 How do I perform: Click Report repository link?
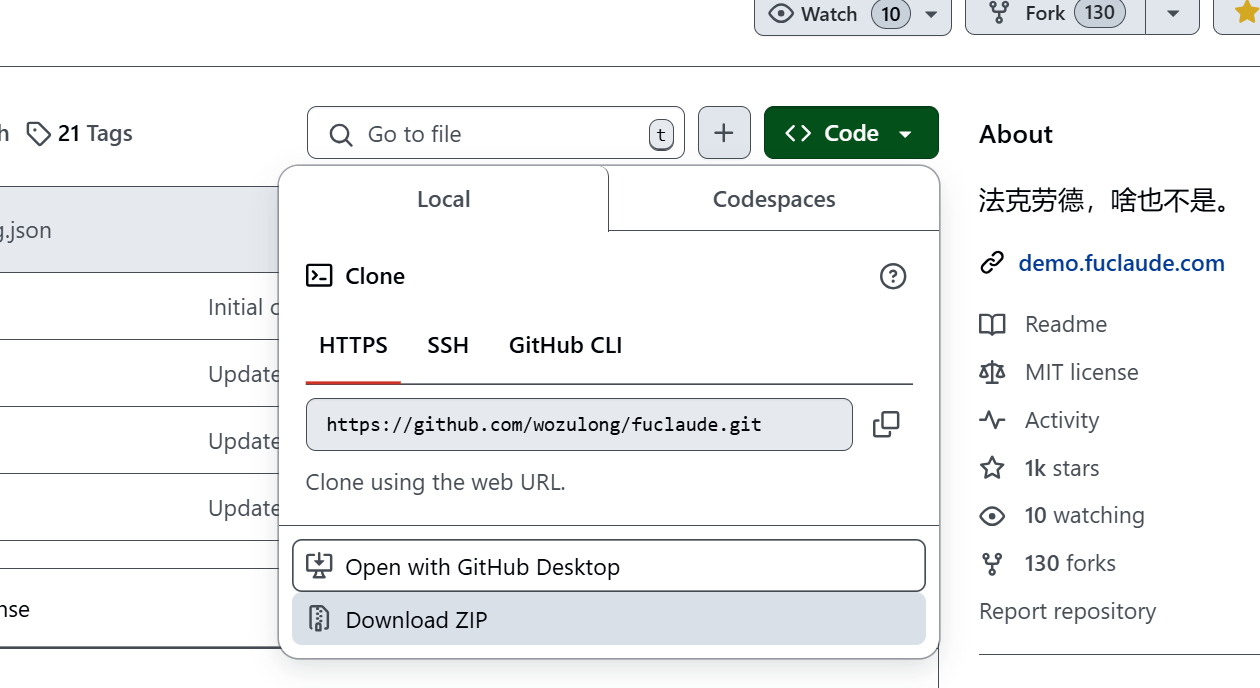(1068, 611)
